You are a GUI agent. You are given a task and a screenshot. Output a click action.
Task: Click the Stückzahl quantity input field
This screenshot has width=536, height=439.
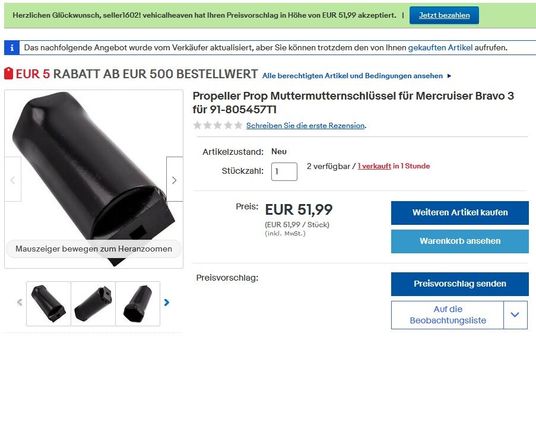[x=284, y=171]
